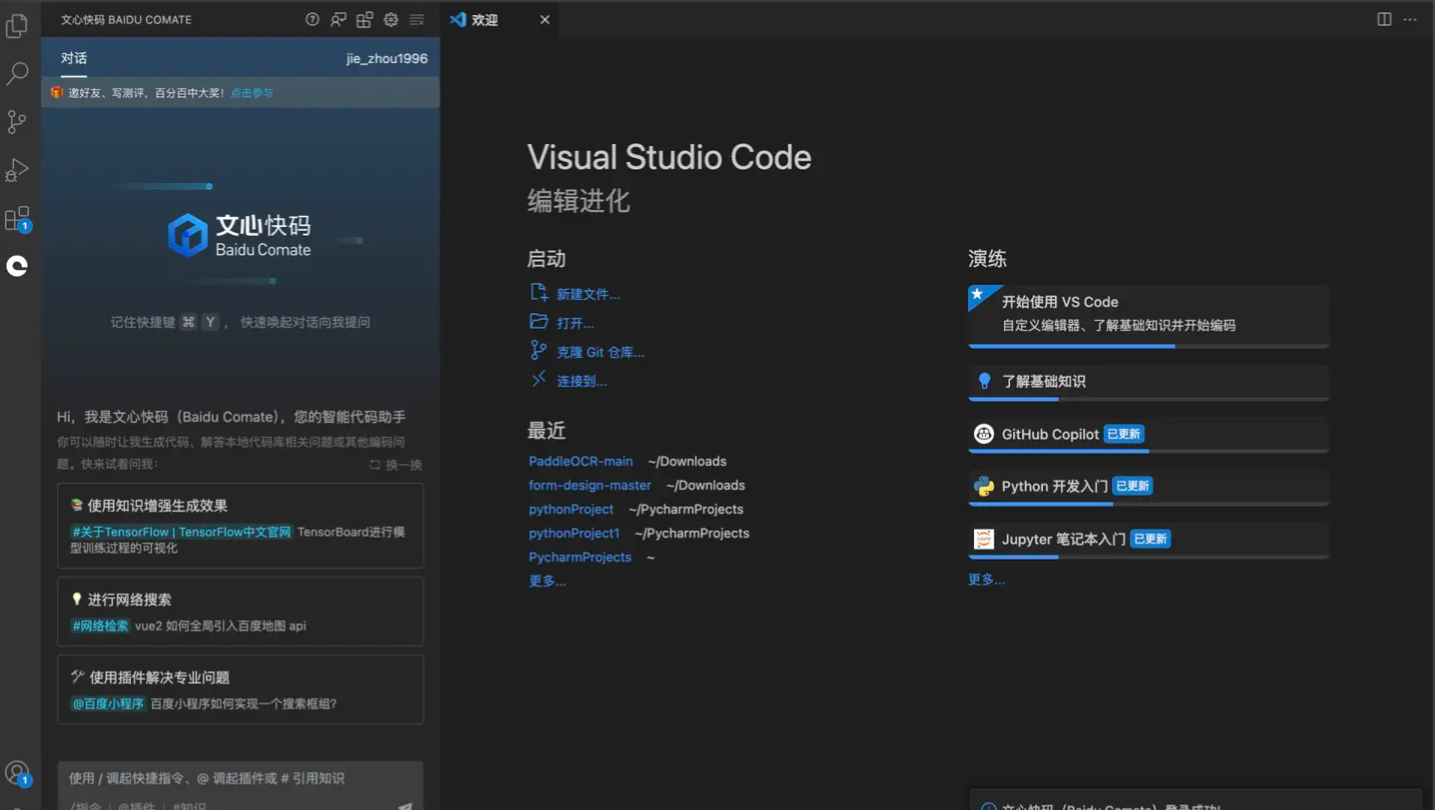Click 换一换 to refresh suggestions
The image size is (1435, 810).
coord(404,465)
